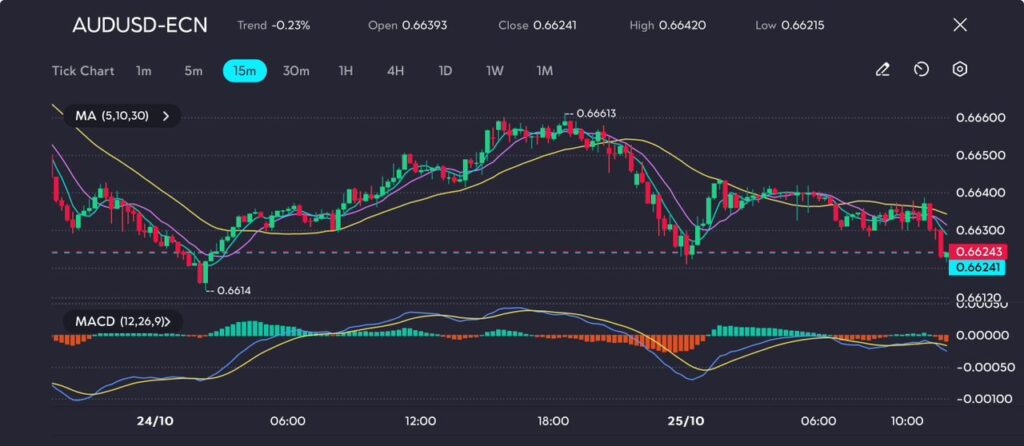The width and height of the screenshot is (1024, 446).
Task: Close the AUDUSD-ECN chart panel
Action: click(961, 25)
